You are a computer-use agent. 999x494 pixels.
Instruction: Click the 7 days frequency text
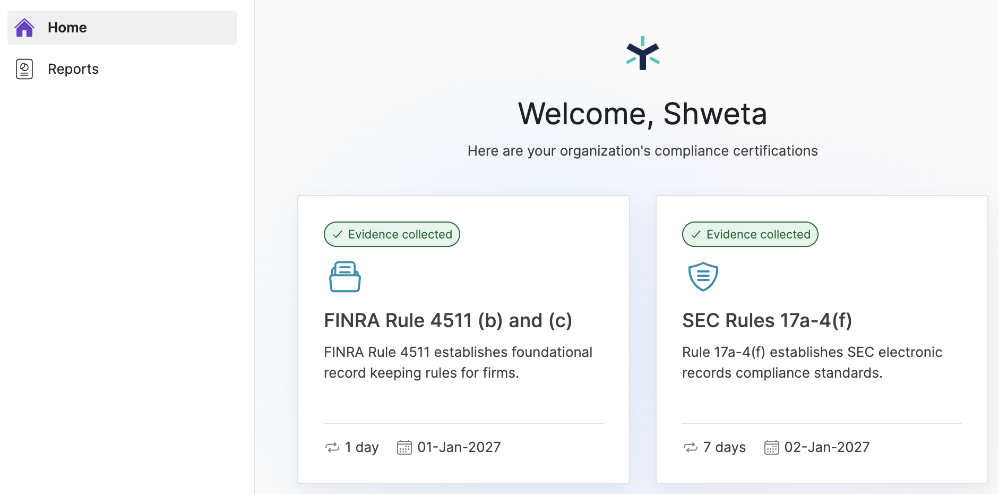[x=724, y=447]
